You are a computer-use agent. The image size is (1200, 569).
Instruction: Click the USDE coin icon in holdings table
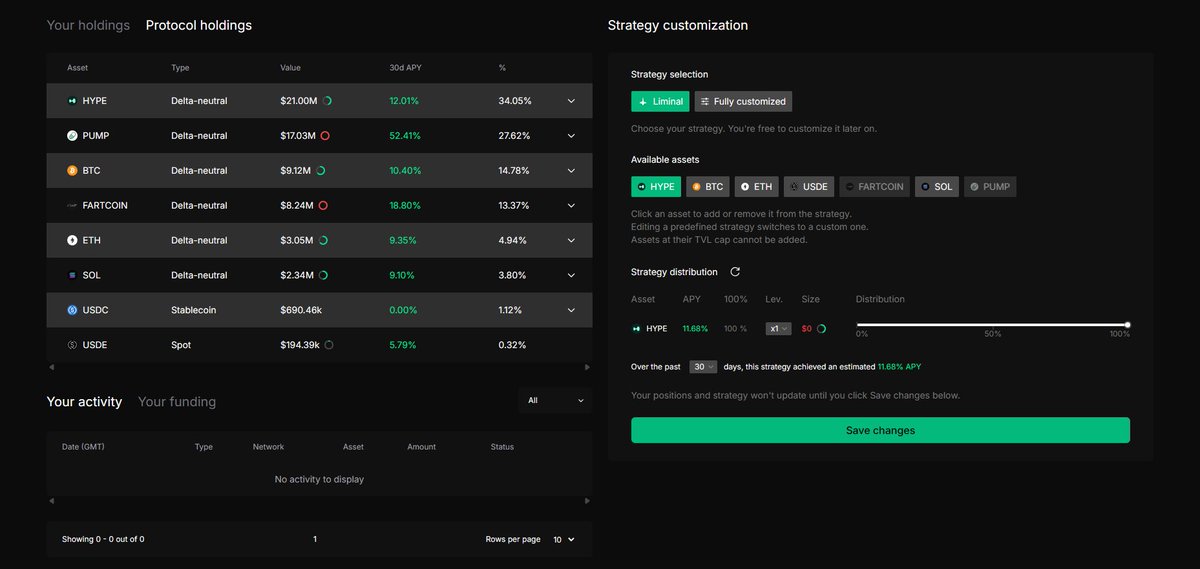coord(72,345)
